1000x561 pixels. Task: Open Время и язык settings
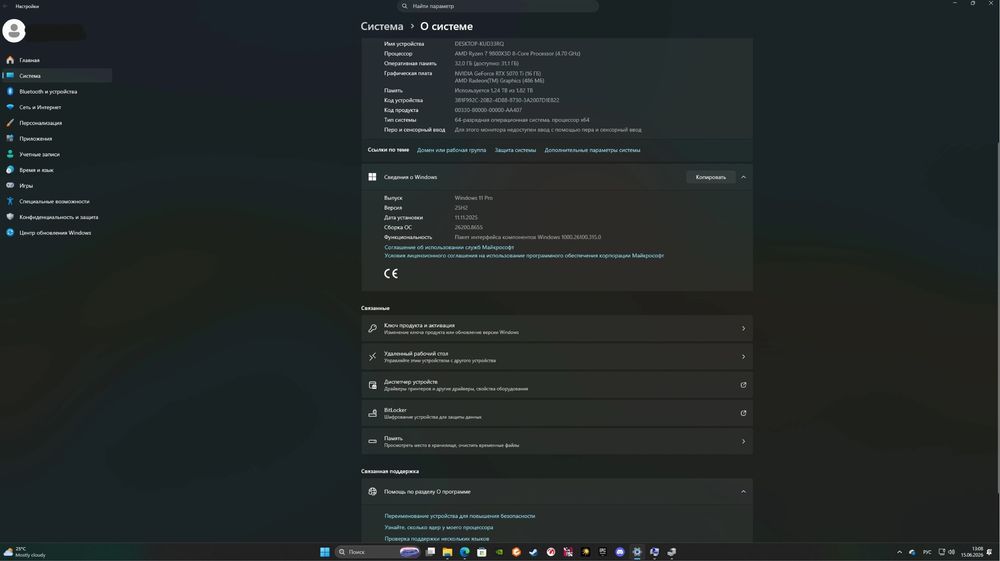pyautogui.click(x=56, y=170)
